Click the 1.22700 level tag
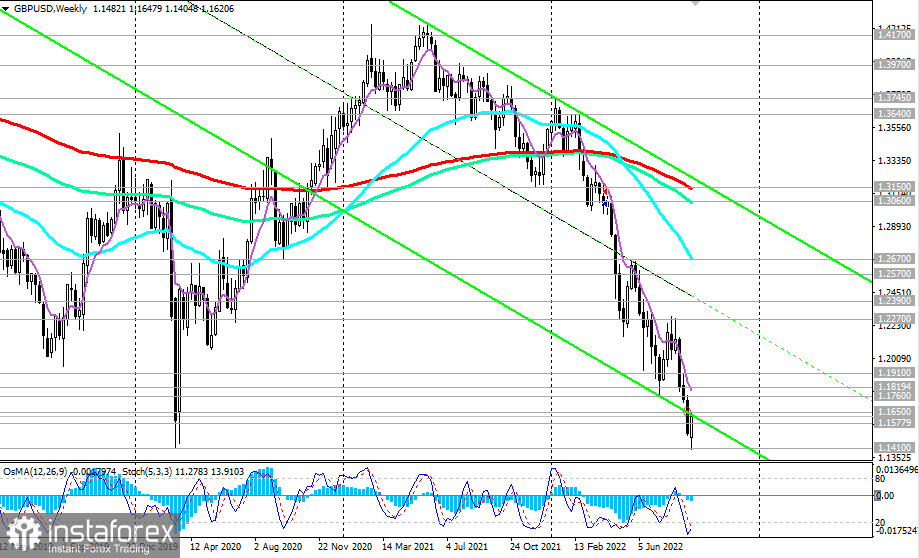The height and width of the screenshot is (558, 919). pyautogui.click(x=894, y=319)
